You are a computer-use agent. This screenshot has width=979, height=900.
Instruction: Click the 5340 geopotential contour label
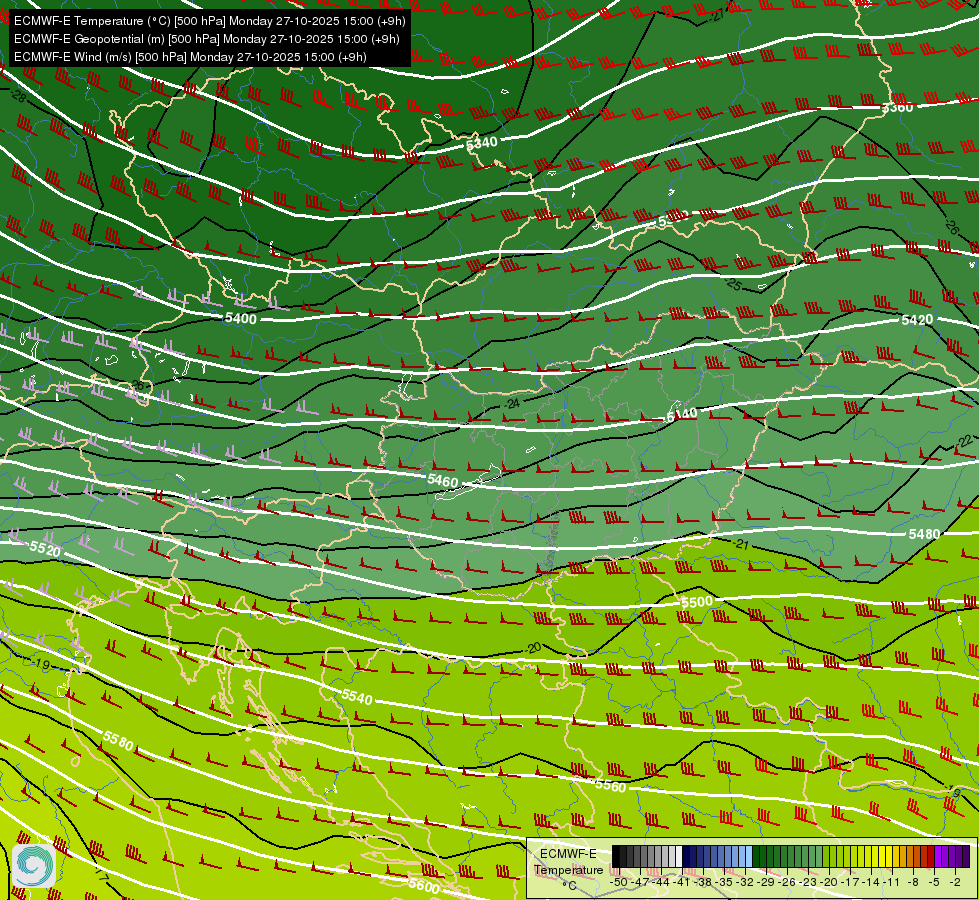coord(482,143)
